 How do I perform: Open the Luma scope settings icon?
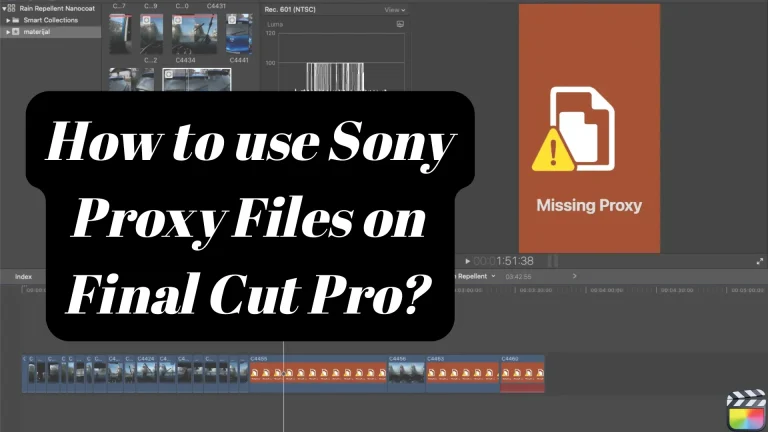400,24
